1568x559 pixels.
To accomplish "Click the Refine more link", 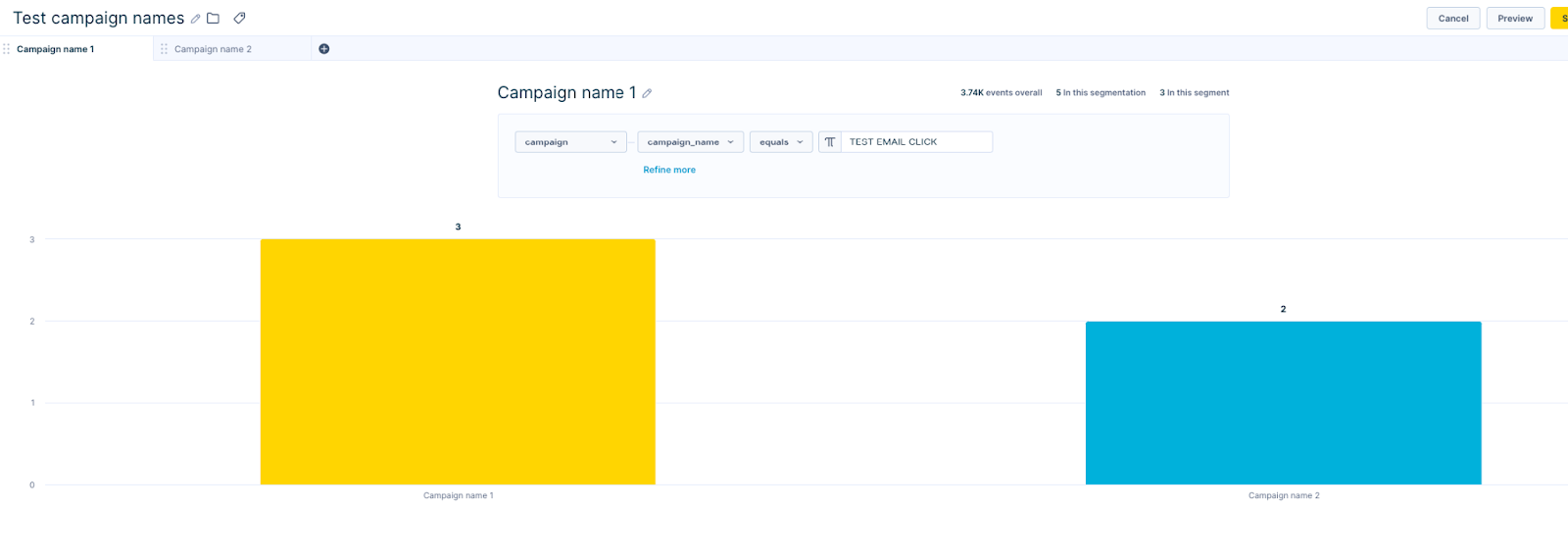I will tap(669, 170).
